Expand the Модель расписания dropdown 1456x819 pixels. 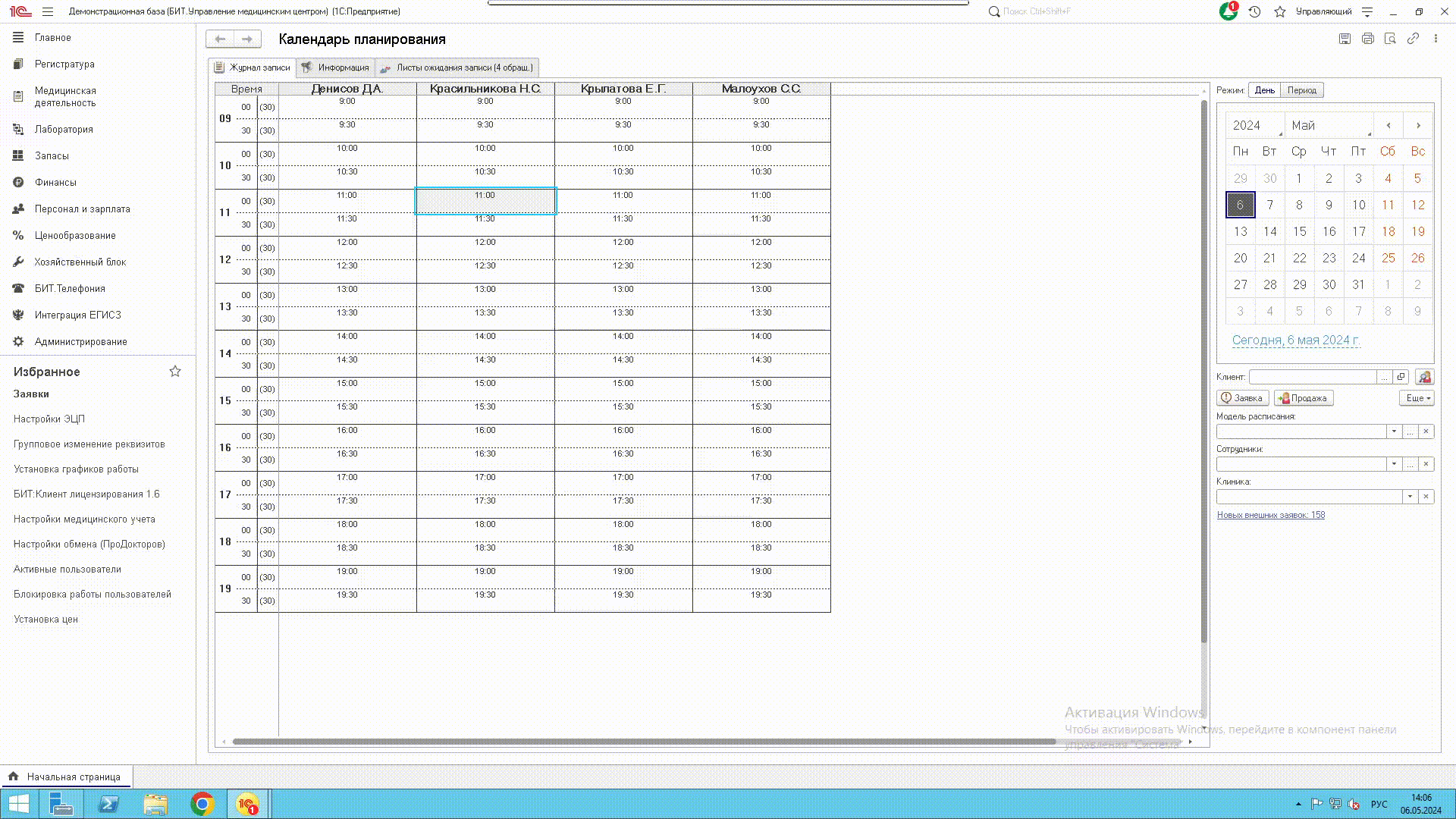[x=1394, y=431]
